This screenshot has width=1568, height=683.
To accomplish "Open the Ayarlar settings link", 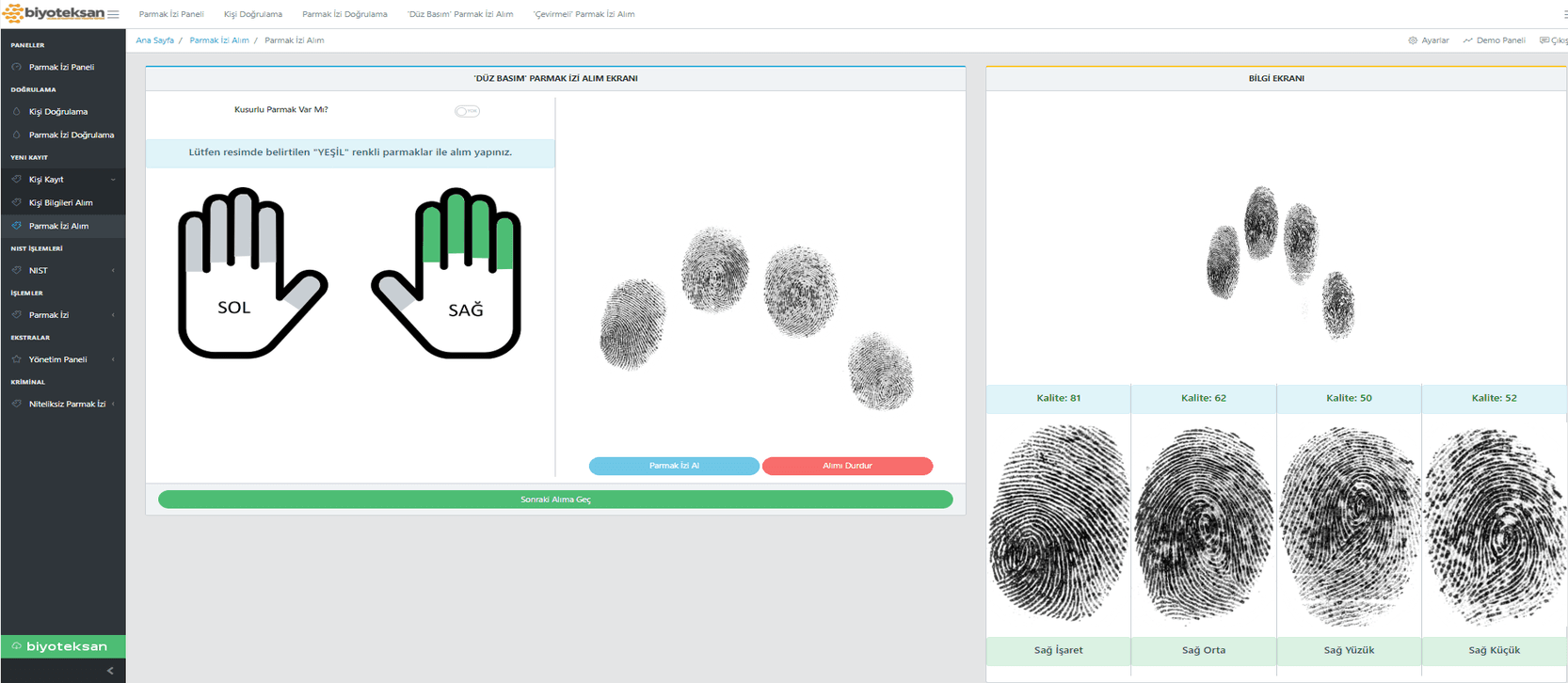I will click(1434, 40).
